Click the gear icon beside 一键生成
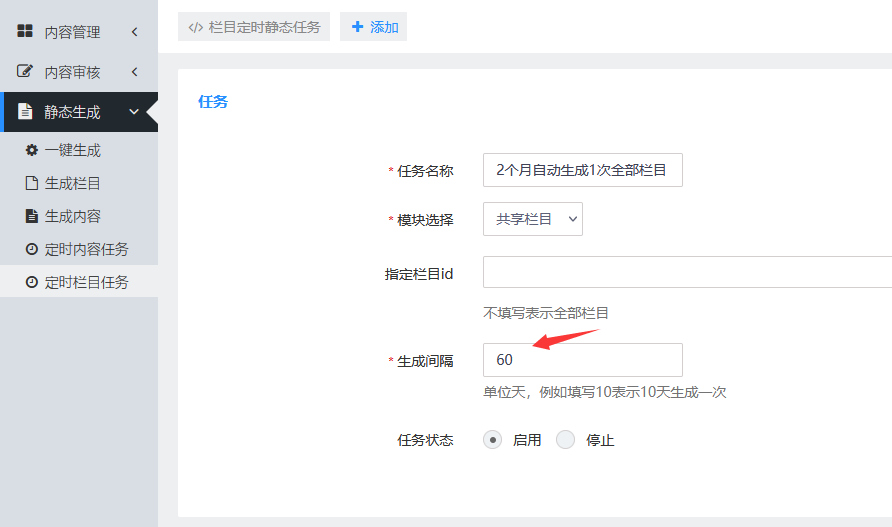 (x=32, y=150)
